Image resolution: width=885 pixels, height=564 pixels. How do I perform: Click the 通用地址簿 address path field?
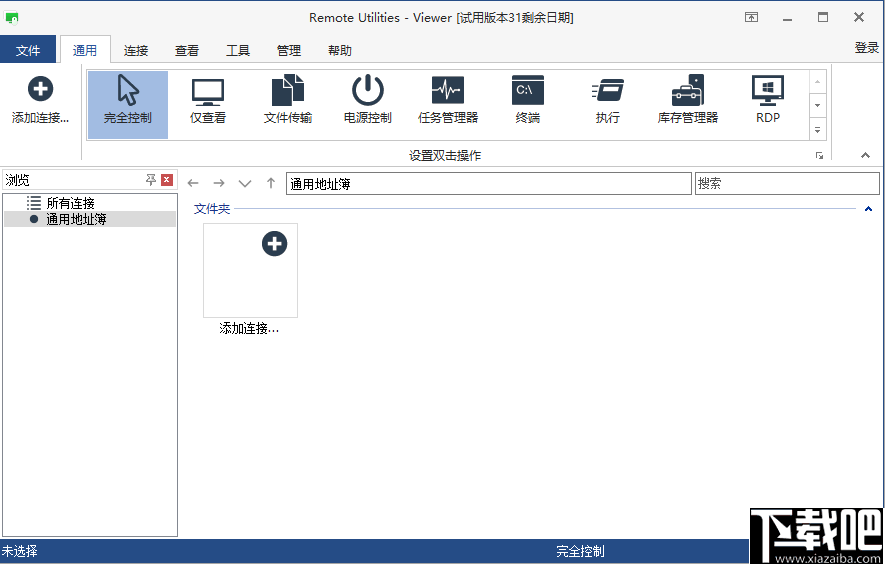pyautogui.click(x=489, y=183)
